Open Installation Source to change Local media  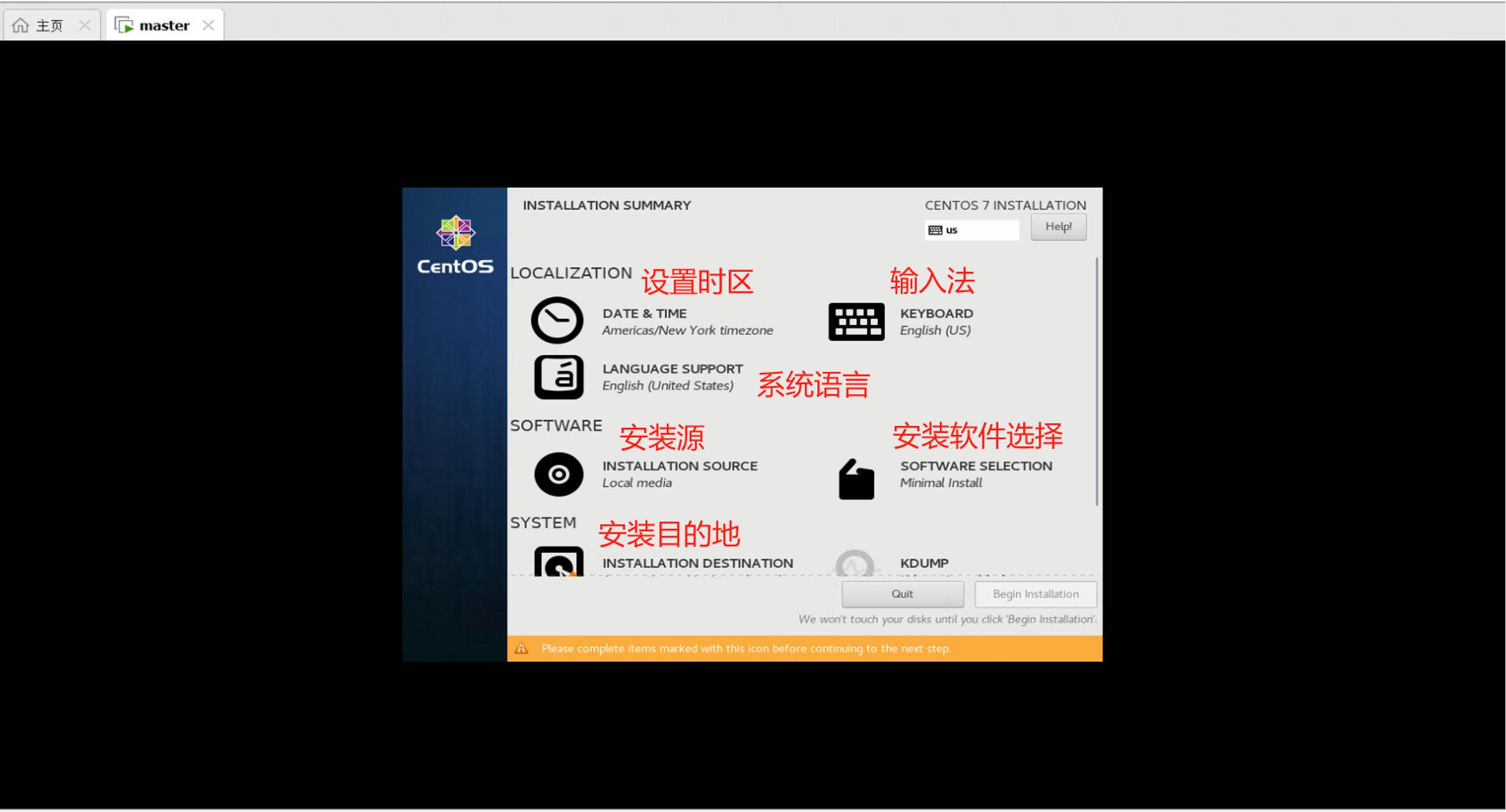point(679,473)
